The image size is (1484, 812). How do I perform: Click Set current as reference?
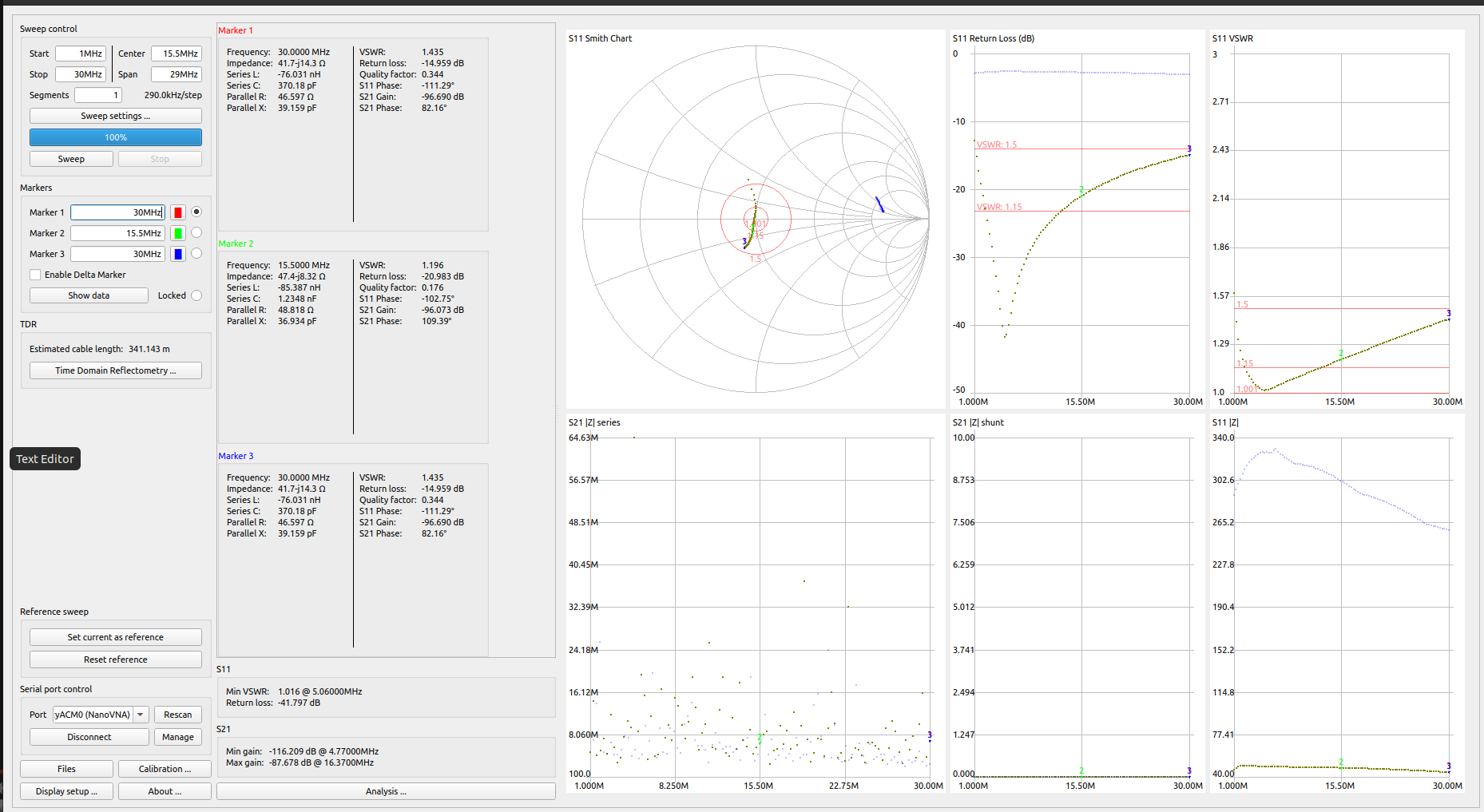point(116,637)
